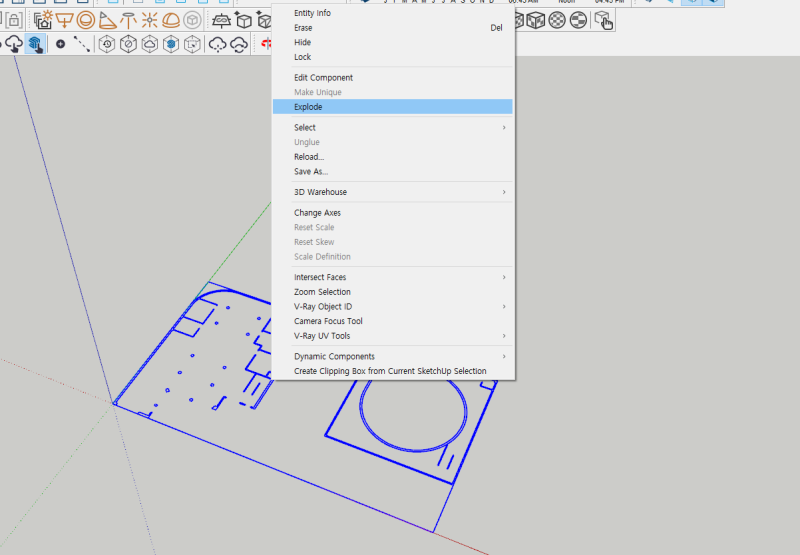Expand the 3D Warehouse submenu
800x555 pixels.
(x=392, y=192)
